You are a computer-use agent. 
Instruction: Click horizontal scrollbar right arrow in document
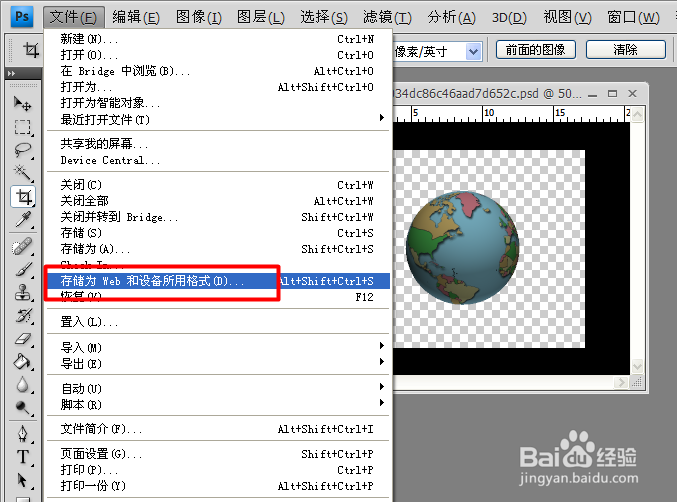tap(621, 382)
